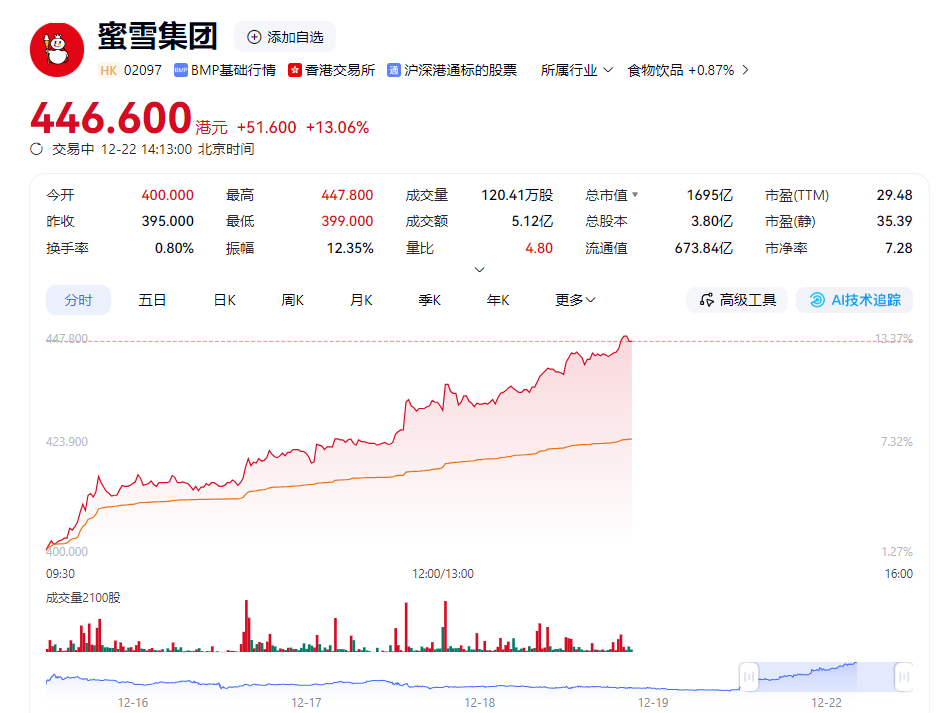
Task: Click the AI技术追踪 spiral icon
Action: click(x=817, y=300)
